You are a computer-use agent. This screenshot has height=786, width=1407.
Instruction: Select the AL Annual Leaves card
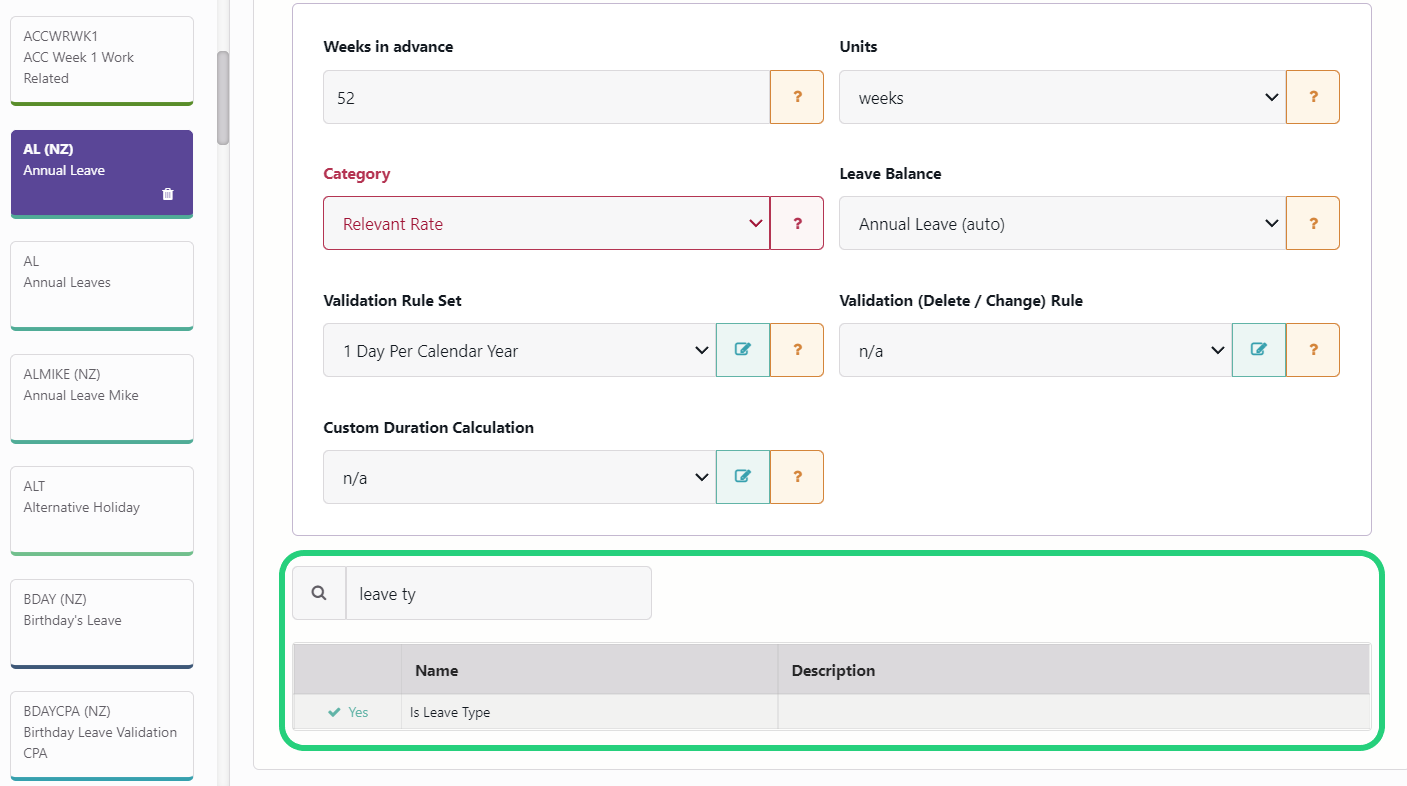click(x=102, y=286)
